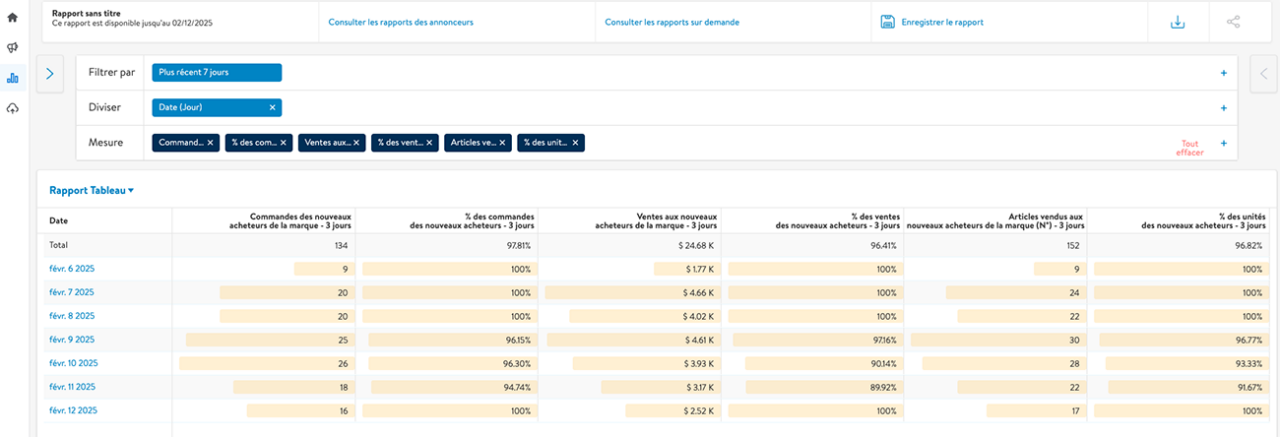Open Consulter les rapports des annonceurs
The width and height of the screenshot is (1280, 437).
[401, 22]
